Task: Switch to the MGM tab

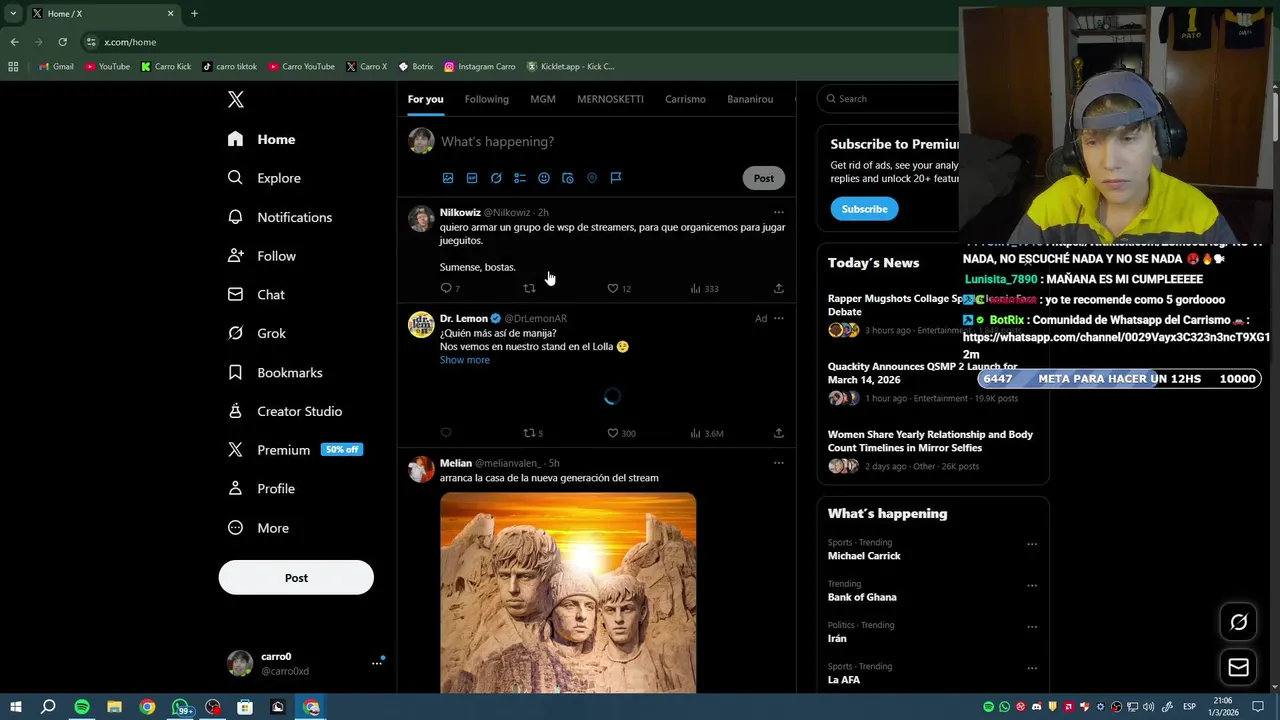Action: coord(543,99)
